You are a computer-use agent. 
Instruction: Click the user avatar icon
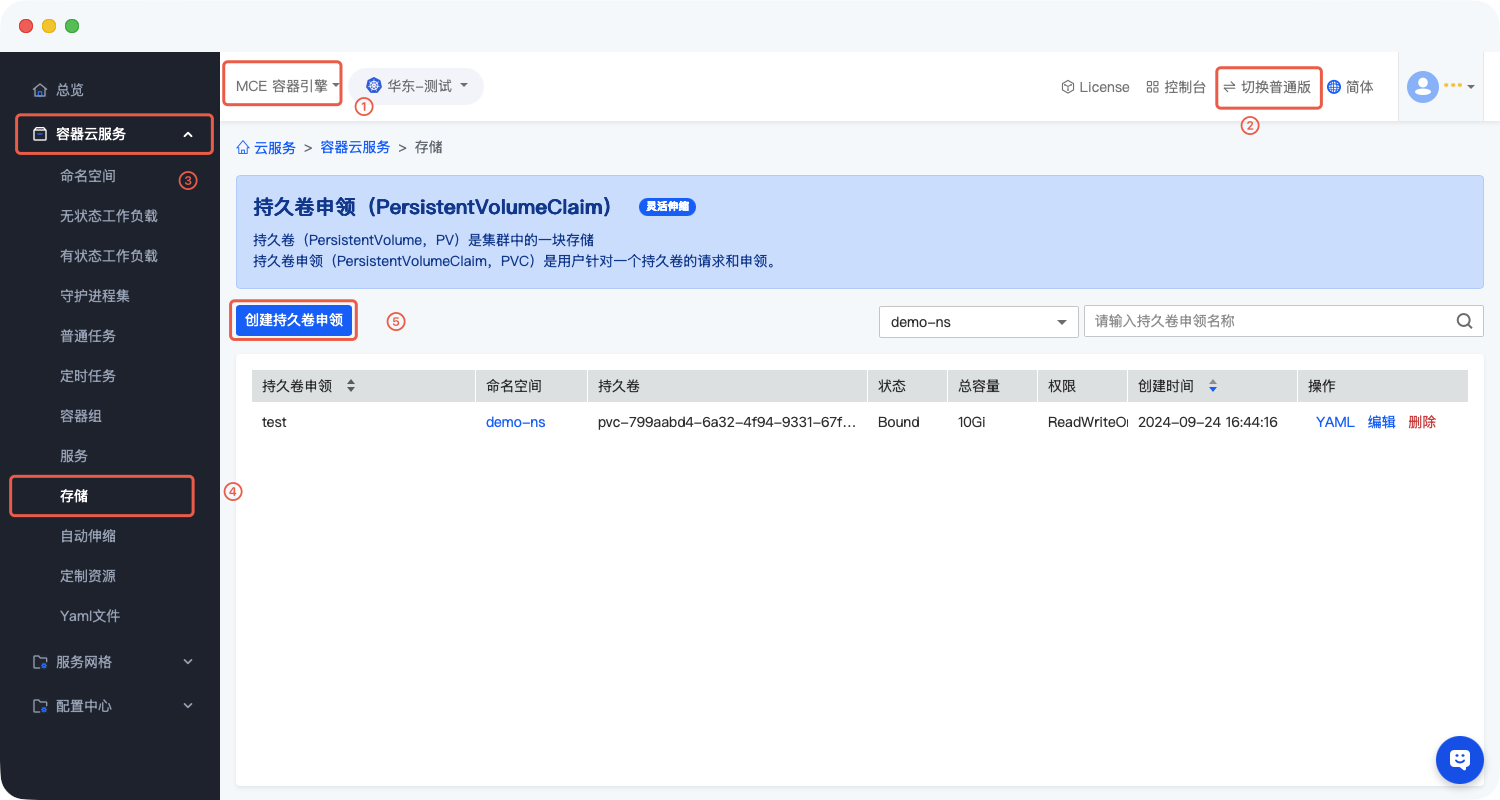1422,87
